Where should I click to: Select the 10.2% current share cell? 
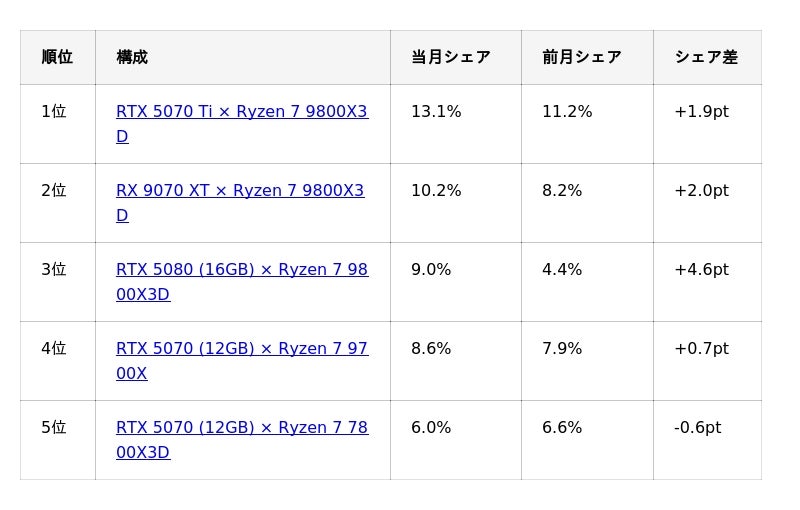[x=456, y=203]
